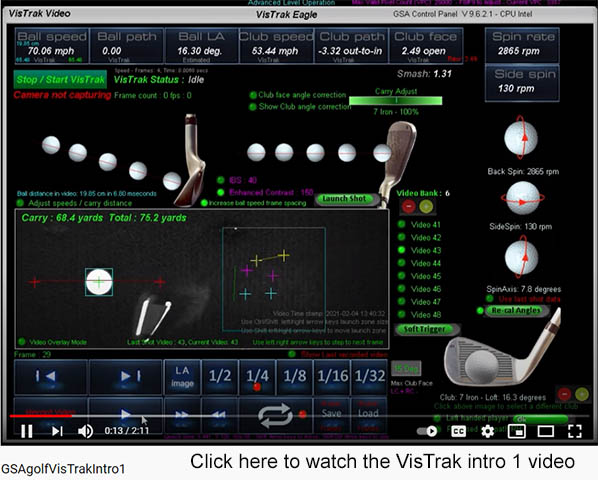Select 1/32 playback speed
The height and width of the screenshot is (480, 598).
coord(369,377)
